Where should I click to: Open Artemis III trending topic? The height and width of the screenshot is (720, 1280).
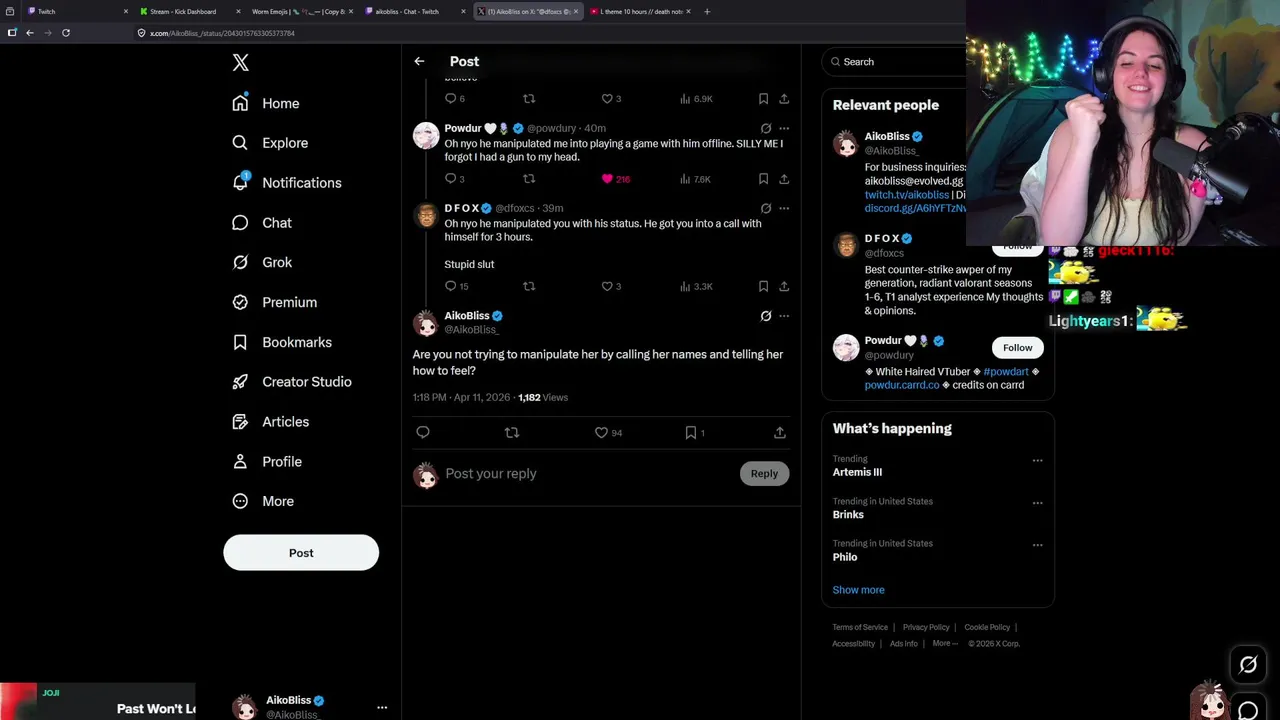click(x=857, y=472)
